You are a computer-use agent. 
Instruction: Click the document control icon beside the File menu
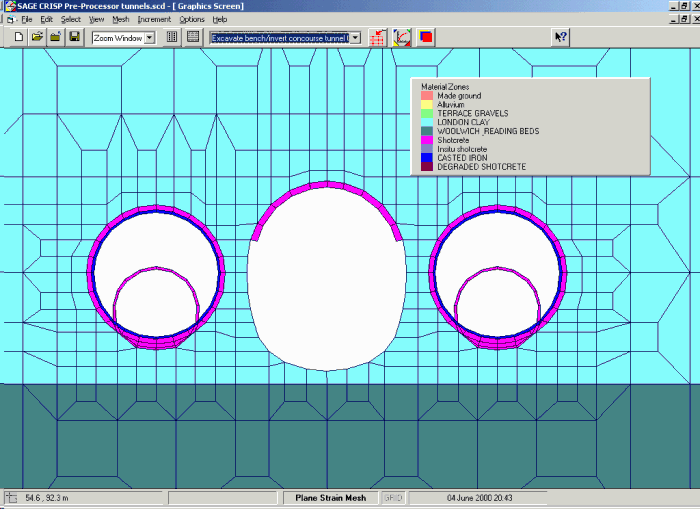coord(11,20)
